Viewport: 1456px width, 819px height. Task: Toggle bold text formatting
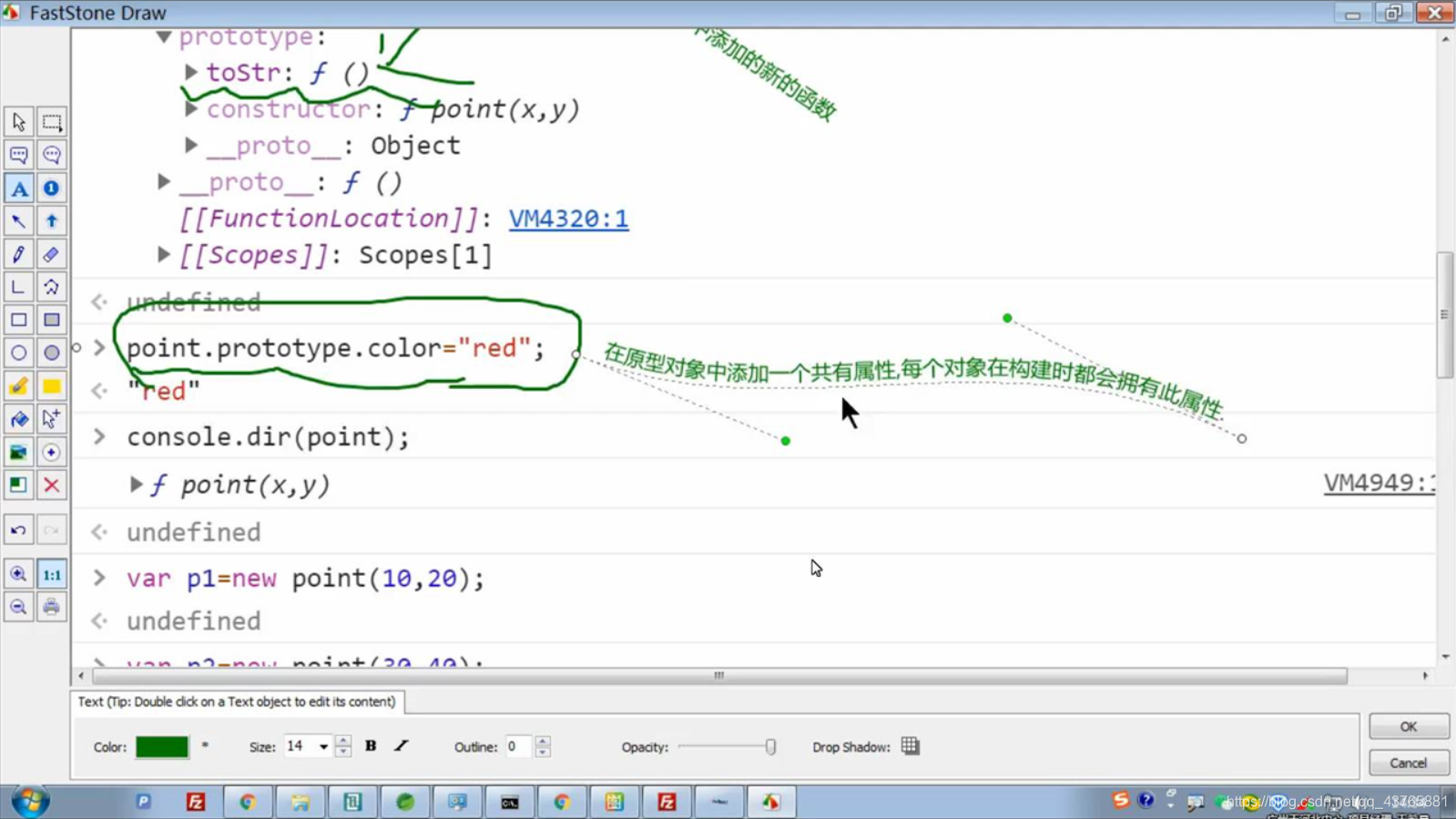click(x=371, y=746)
